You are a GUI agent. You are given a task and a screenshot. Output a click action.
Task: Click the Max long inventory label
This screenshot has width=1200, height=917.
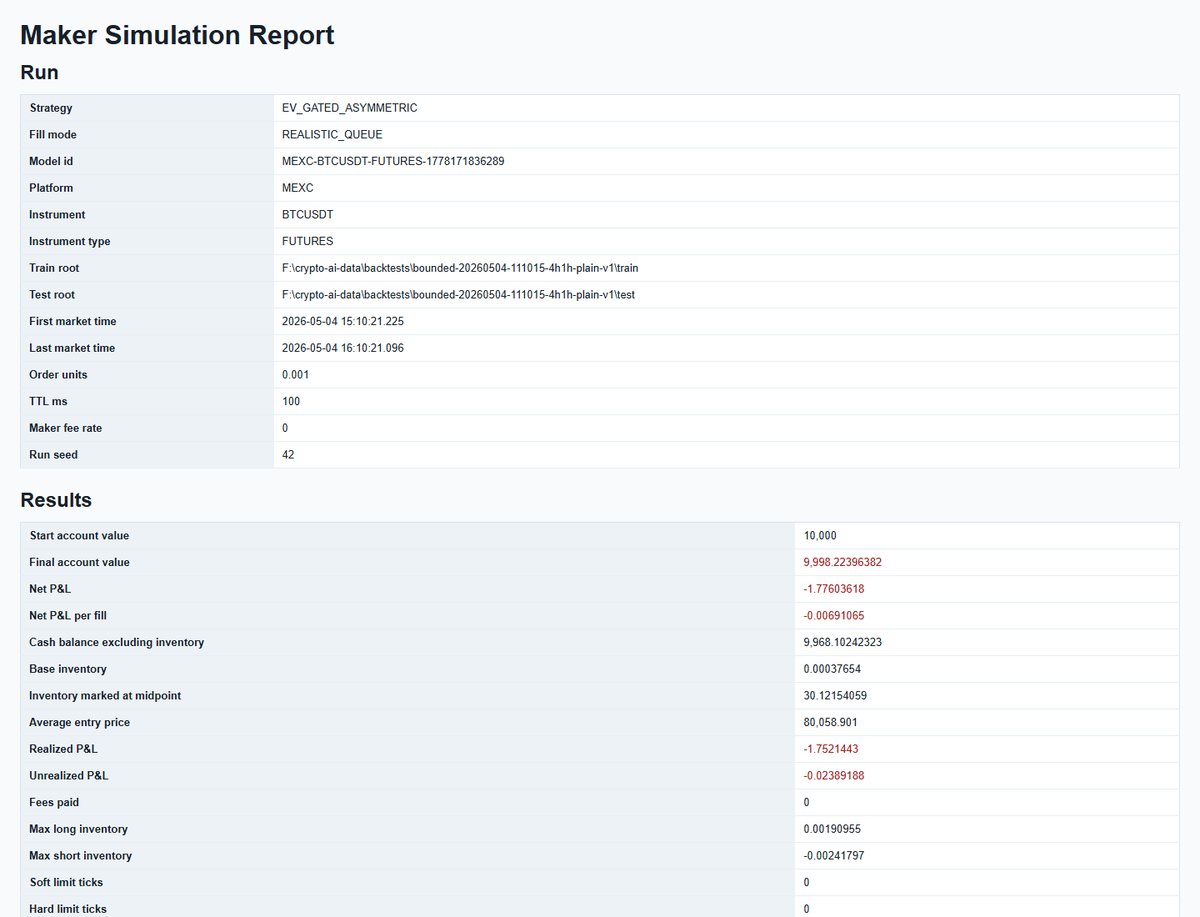79,829
